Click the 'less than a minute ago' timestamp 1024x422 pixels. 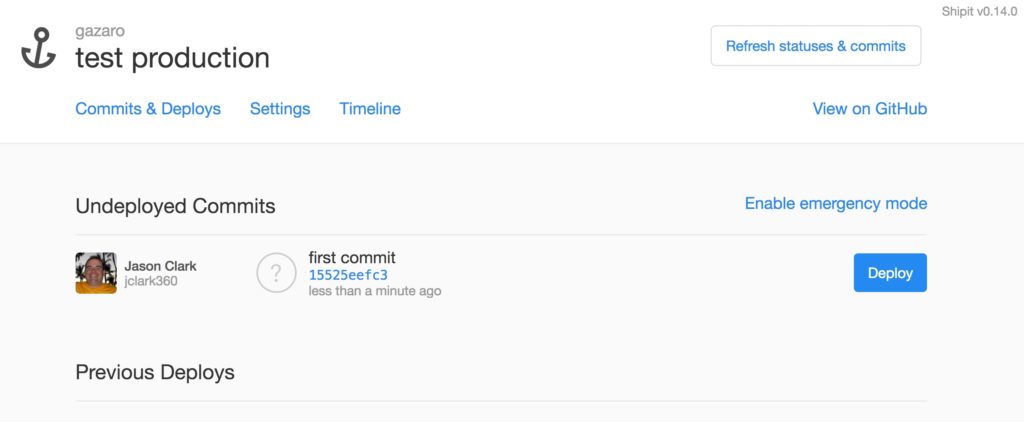pos(374,291)
